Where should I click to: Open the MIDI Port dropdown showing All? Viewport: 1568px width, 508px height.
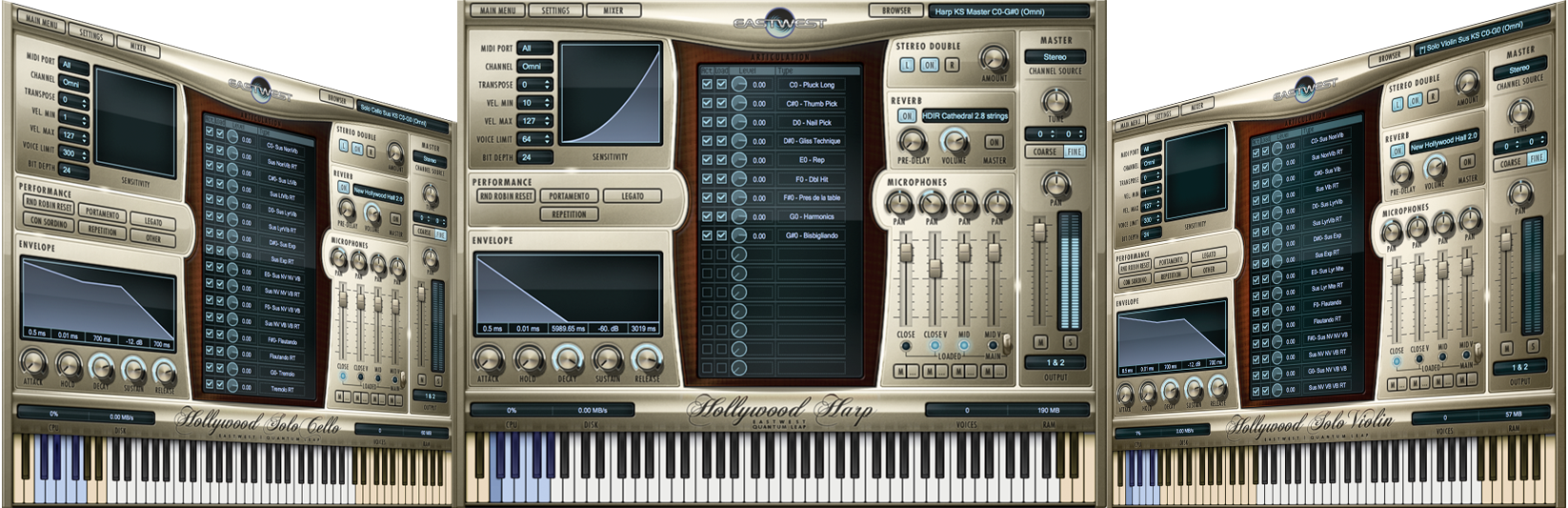[536, 48]
